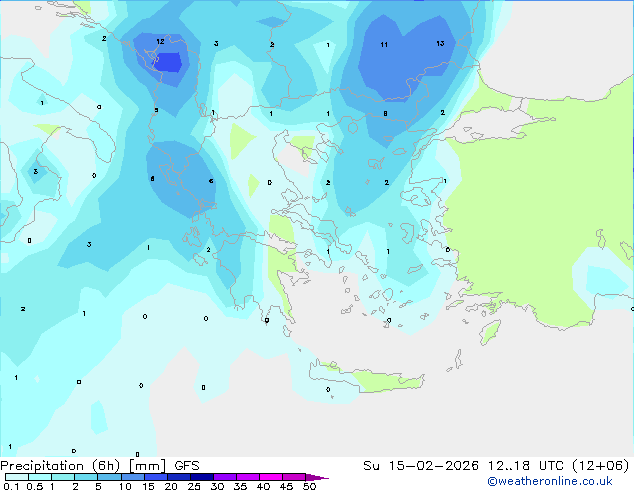The width and height of the screenshot is (634, 490).
Task: Click the "12..18 UTC" time range text
Action: (x=526, y=466)
